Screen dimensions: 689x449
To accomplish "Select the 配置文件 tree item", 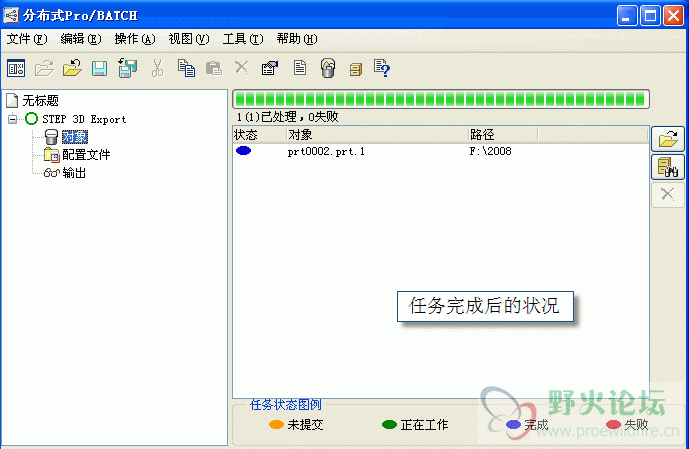I will (x=86, y=155).
